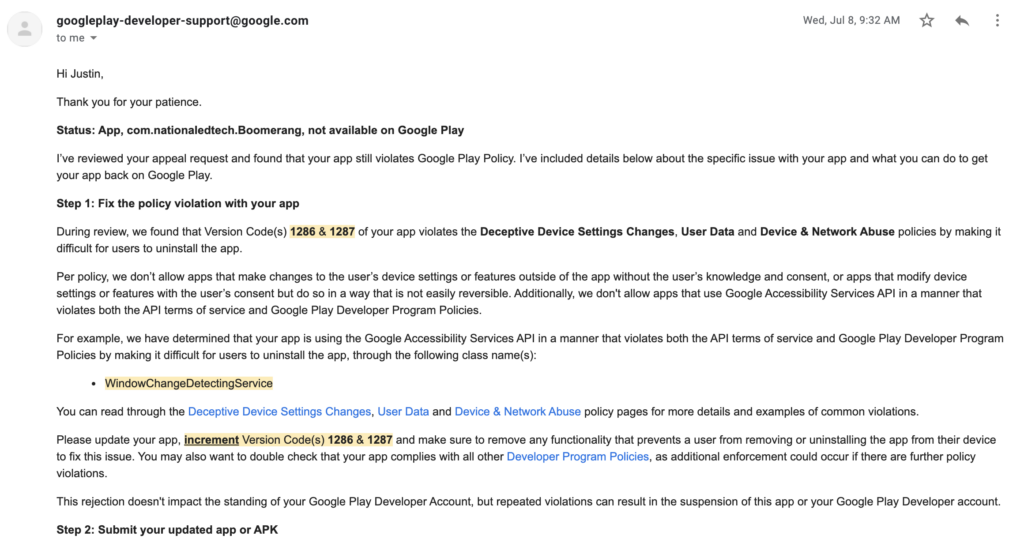1024x546 pixels.
Task: Click sender address googleplay-developer-support@google.com
Action: (x=182, y=20)
